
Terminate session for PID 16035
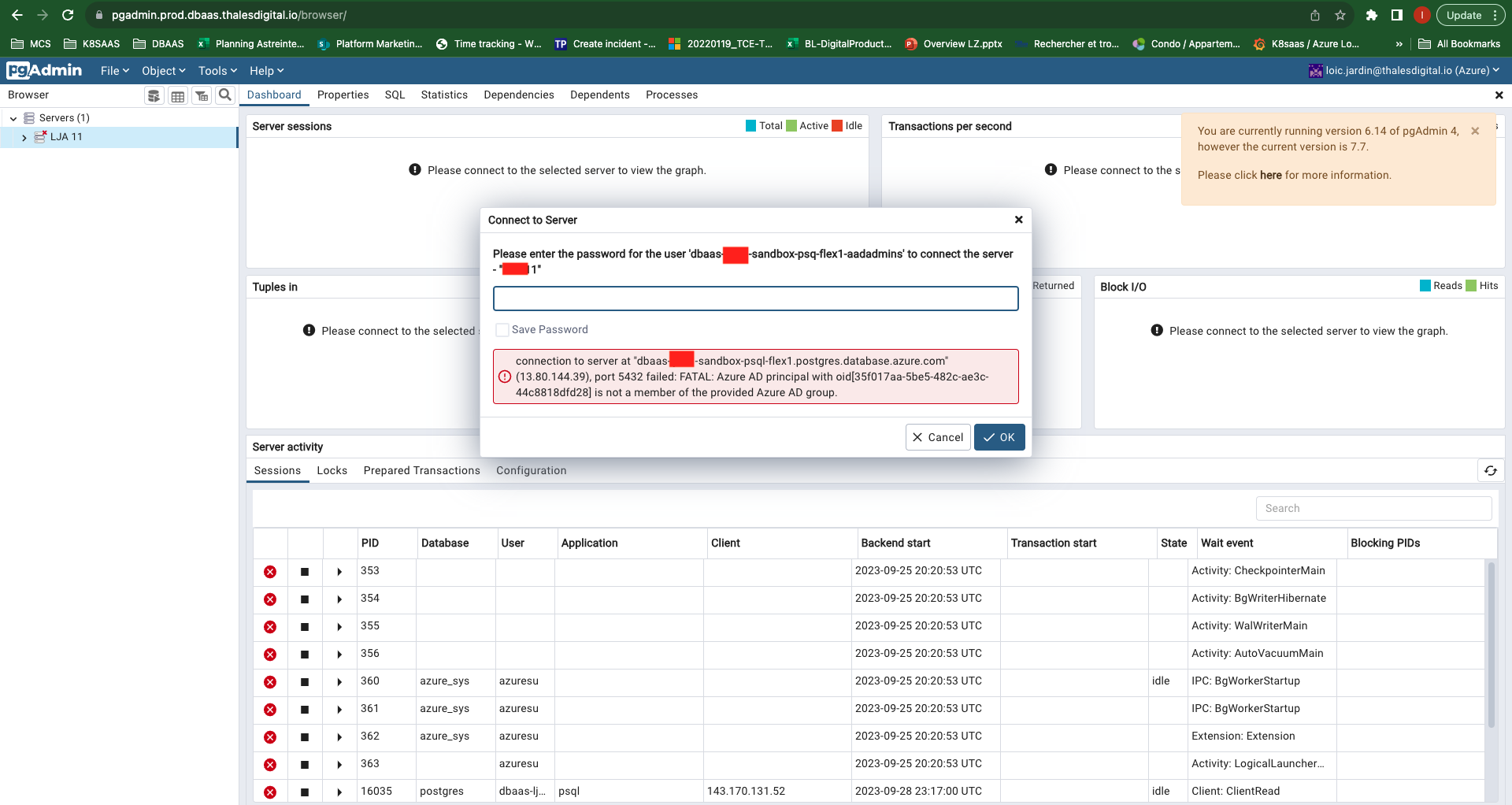tap(270, 792)
